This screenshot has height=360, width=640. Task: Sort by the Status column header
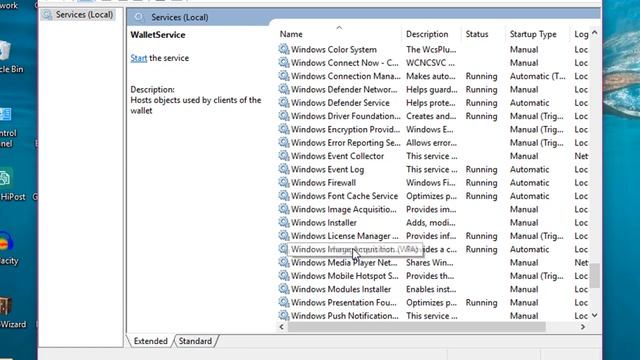[477, 34]
